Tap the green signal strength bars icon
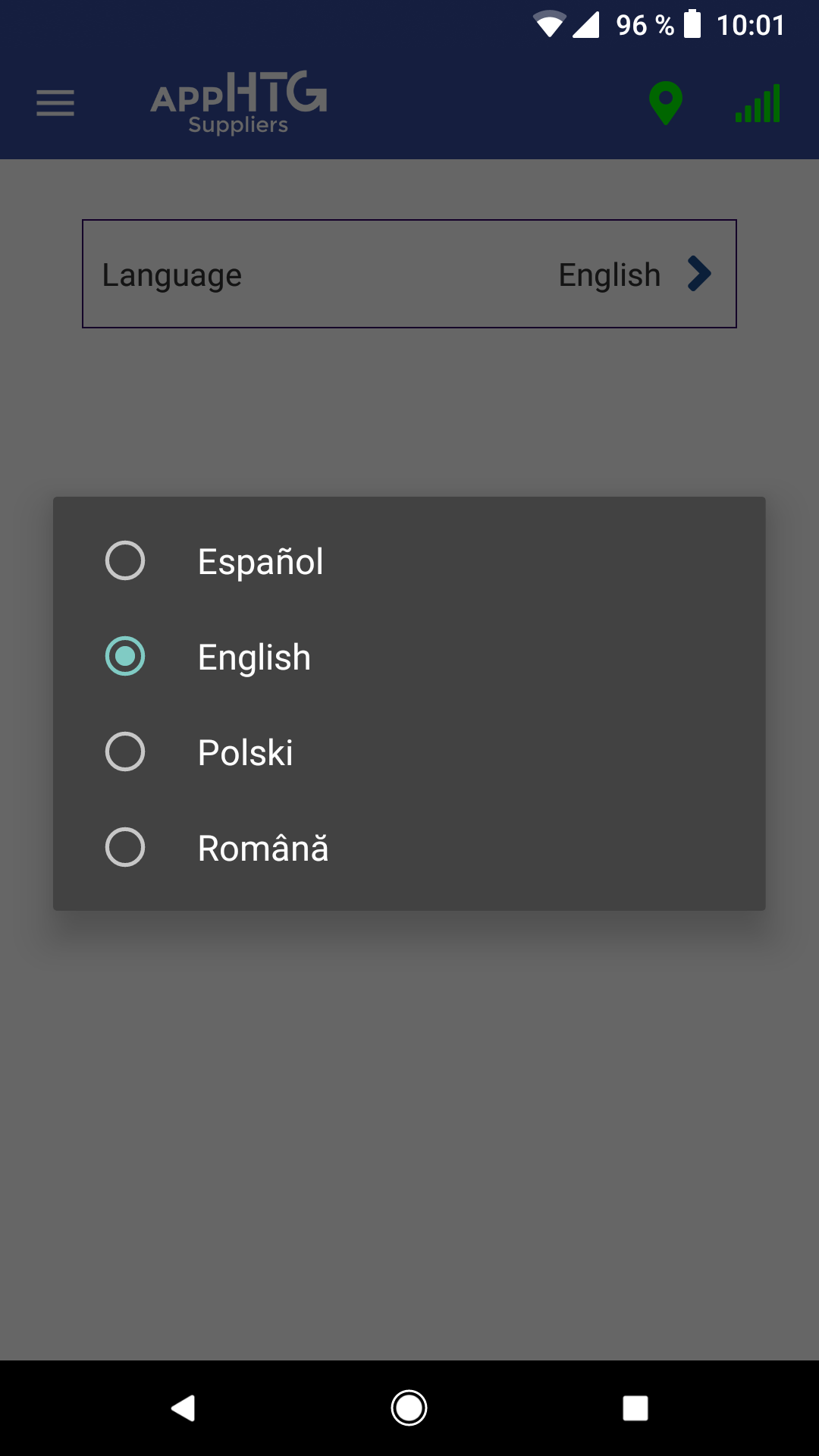Image resolution: width=819 pixels, height=1456 pixels. [x=758, y=104]
